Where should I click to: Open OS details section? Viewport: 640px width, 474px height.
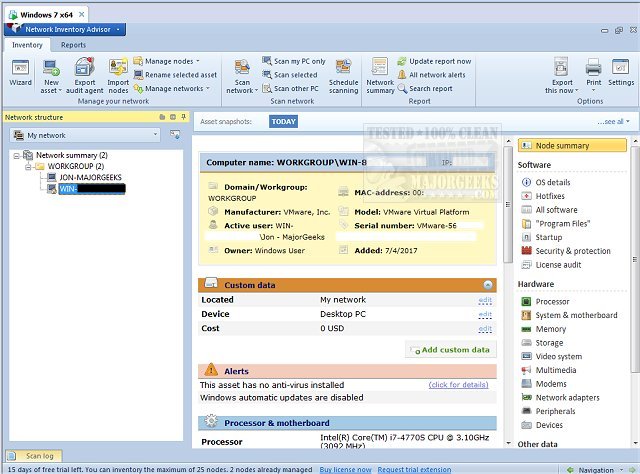click(x=546, y=182)
